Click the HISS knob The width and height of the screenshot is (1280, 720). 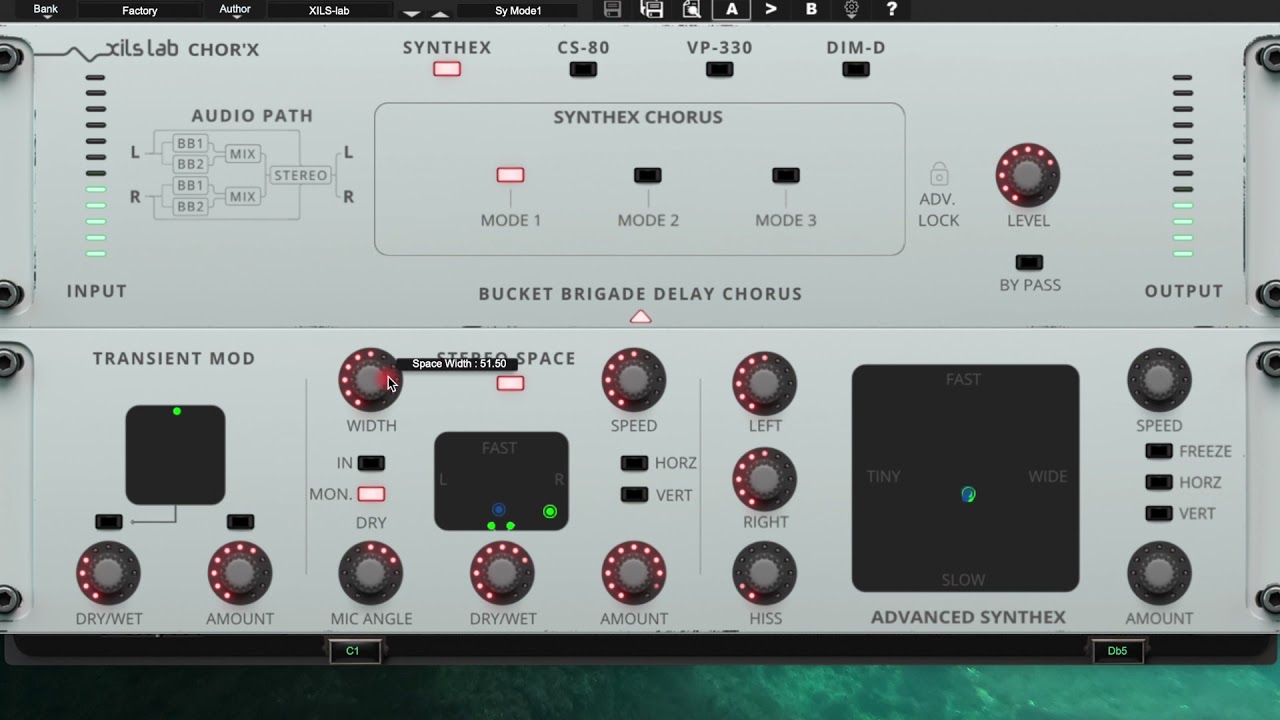point(765,574)
